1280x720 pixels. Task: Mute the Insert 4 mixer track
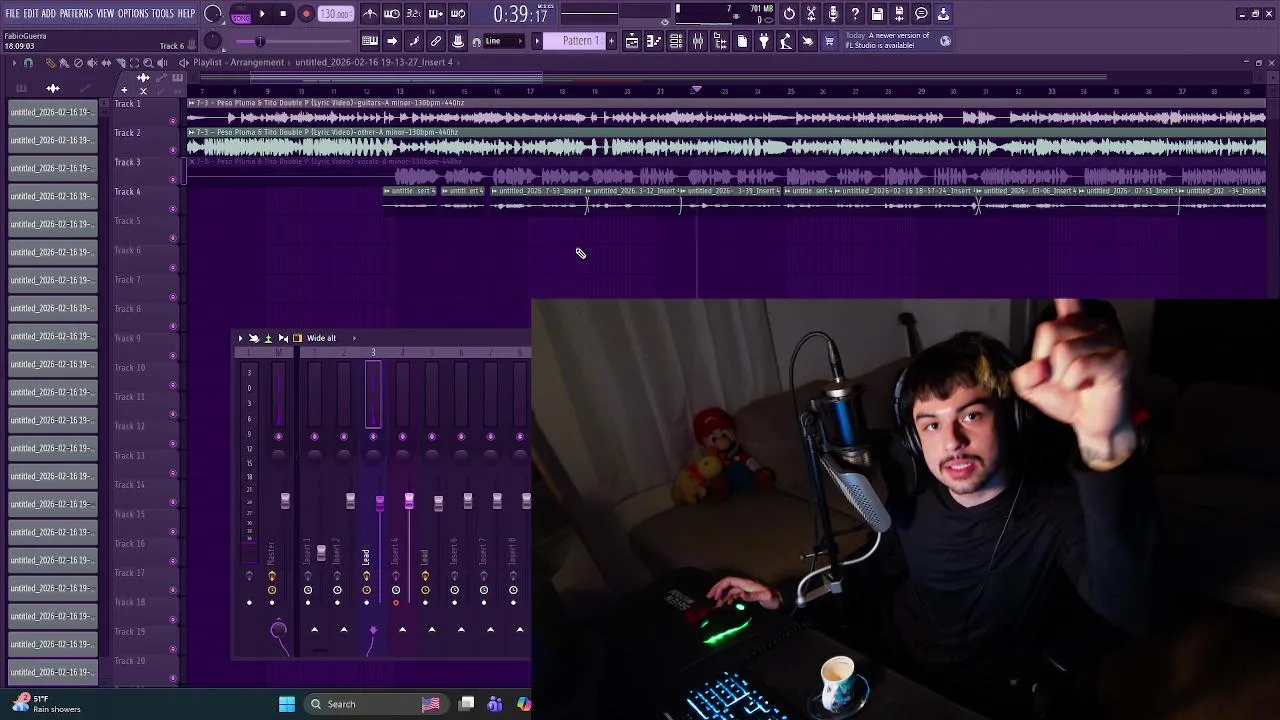coord(402,436)
